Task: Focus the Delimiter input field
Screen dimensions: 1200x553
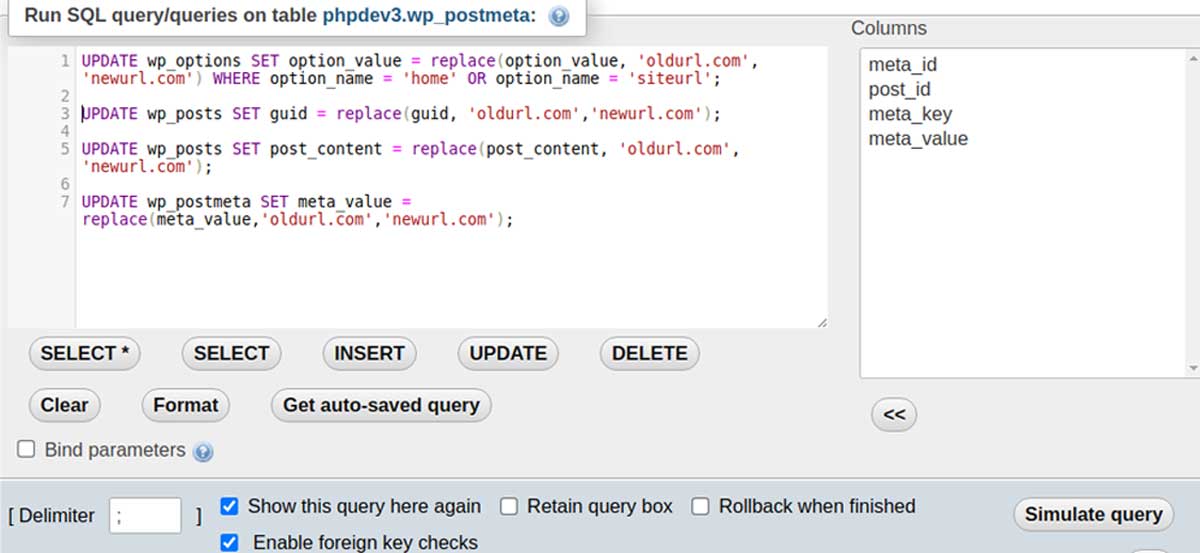Action: point(145,516)
